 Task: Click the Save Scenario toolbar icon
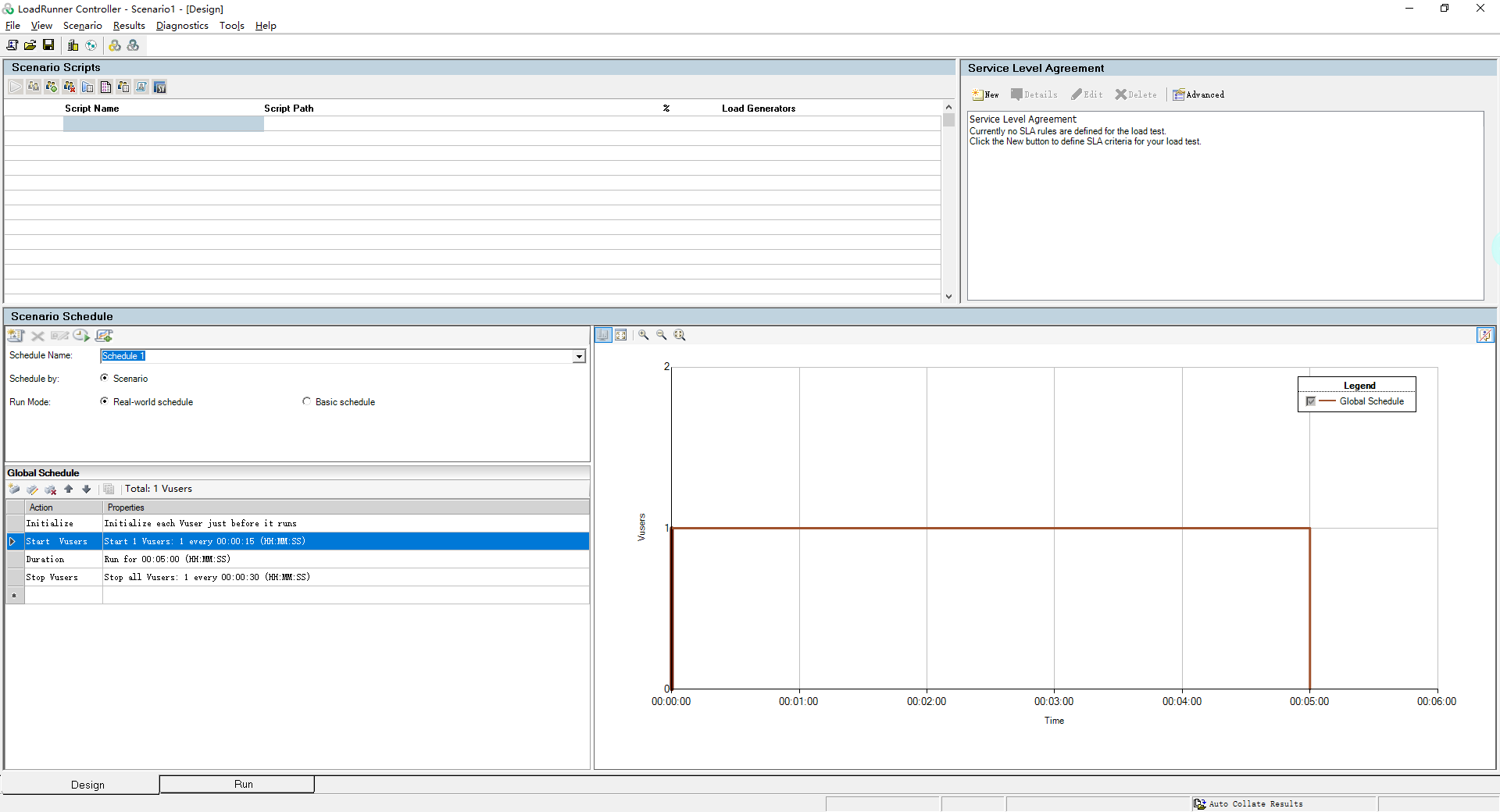click(48, 45)
